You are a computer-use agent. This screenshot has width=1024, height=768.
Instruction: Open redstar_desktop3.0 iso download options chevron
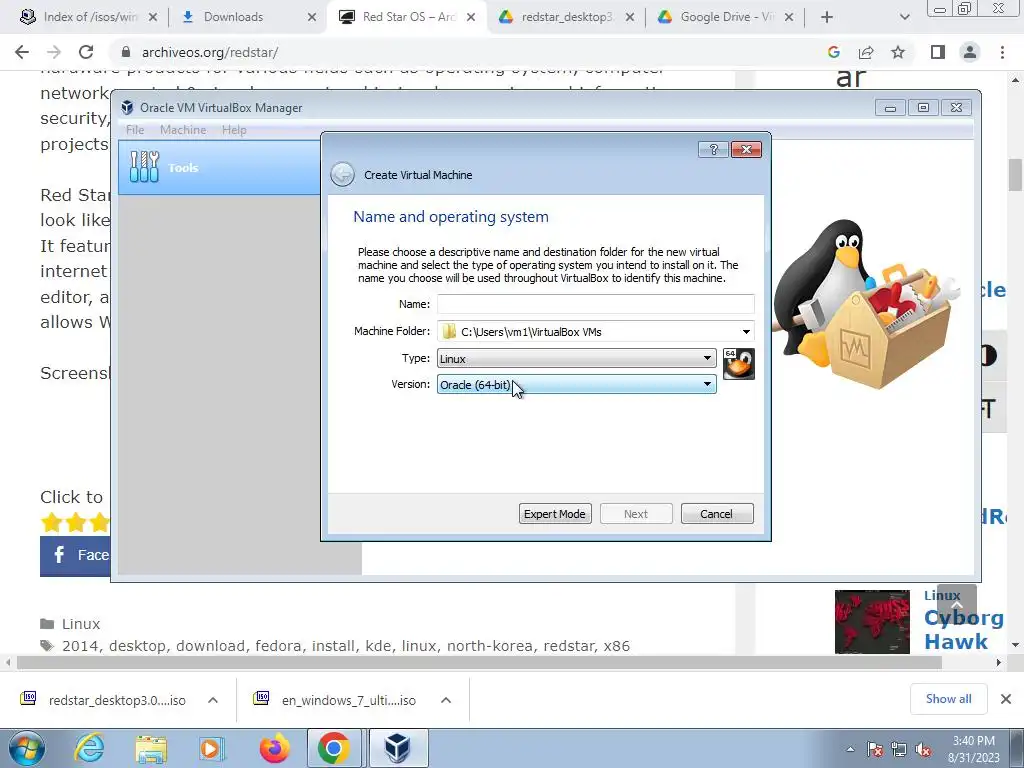(x=213, y=700)
